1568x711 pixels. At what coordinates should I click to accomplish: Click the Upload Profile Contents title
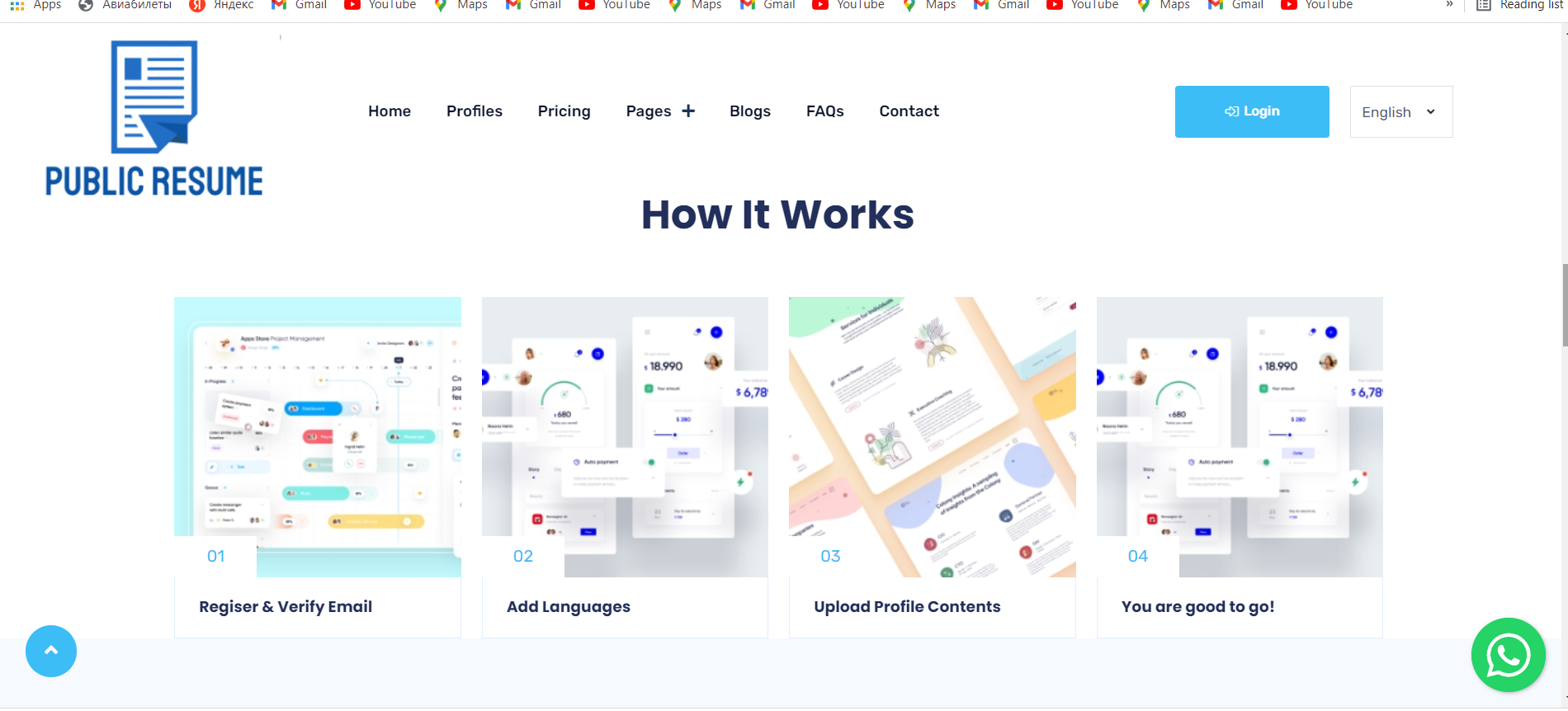[x=907, y=607]
